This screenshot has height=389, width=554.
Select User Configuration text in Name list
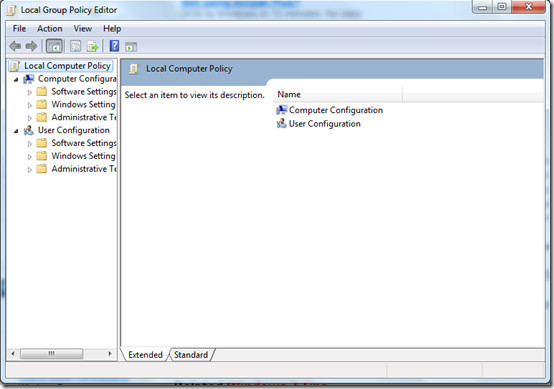coord(325,124)
